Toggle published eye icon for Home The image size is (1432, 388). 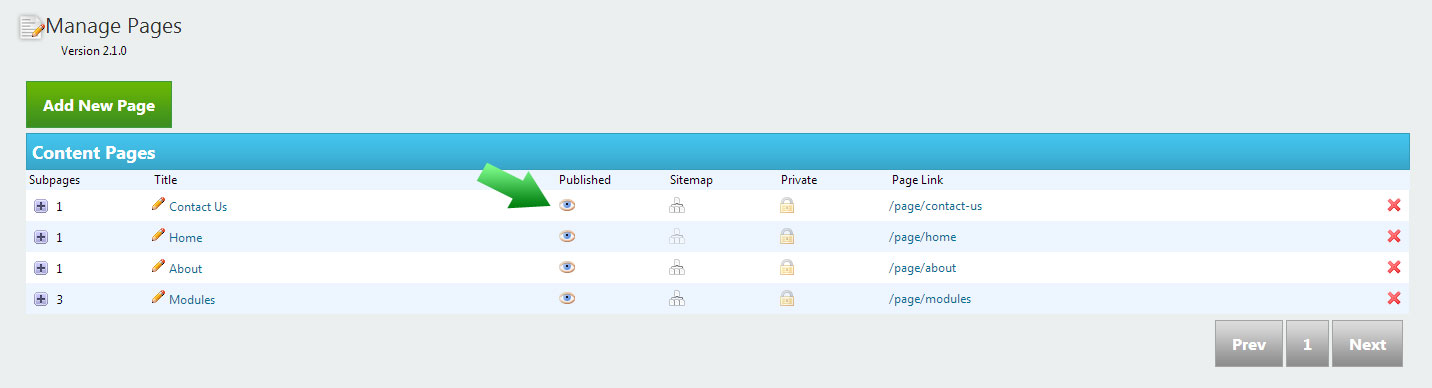(567, 236)
